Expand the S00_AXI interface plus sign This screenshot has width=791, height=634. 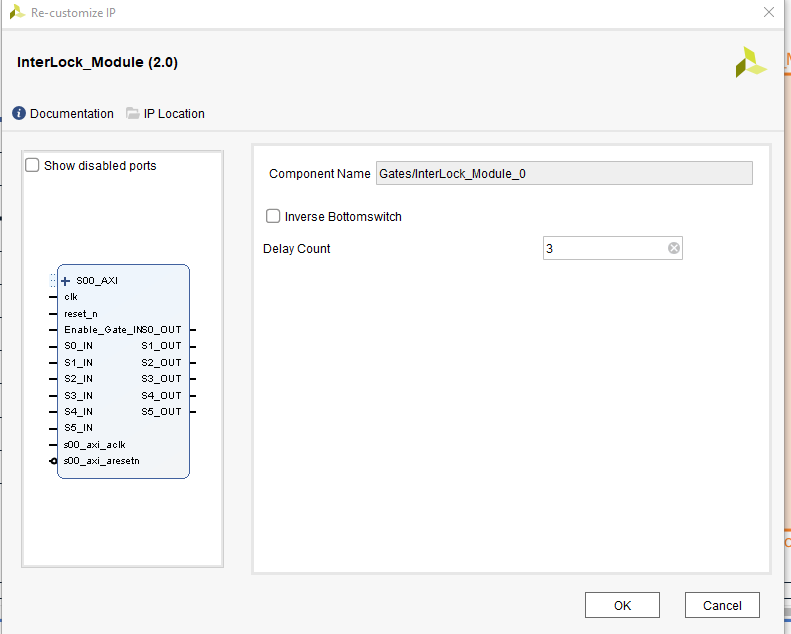[66, 281]
